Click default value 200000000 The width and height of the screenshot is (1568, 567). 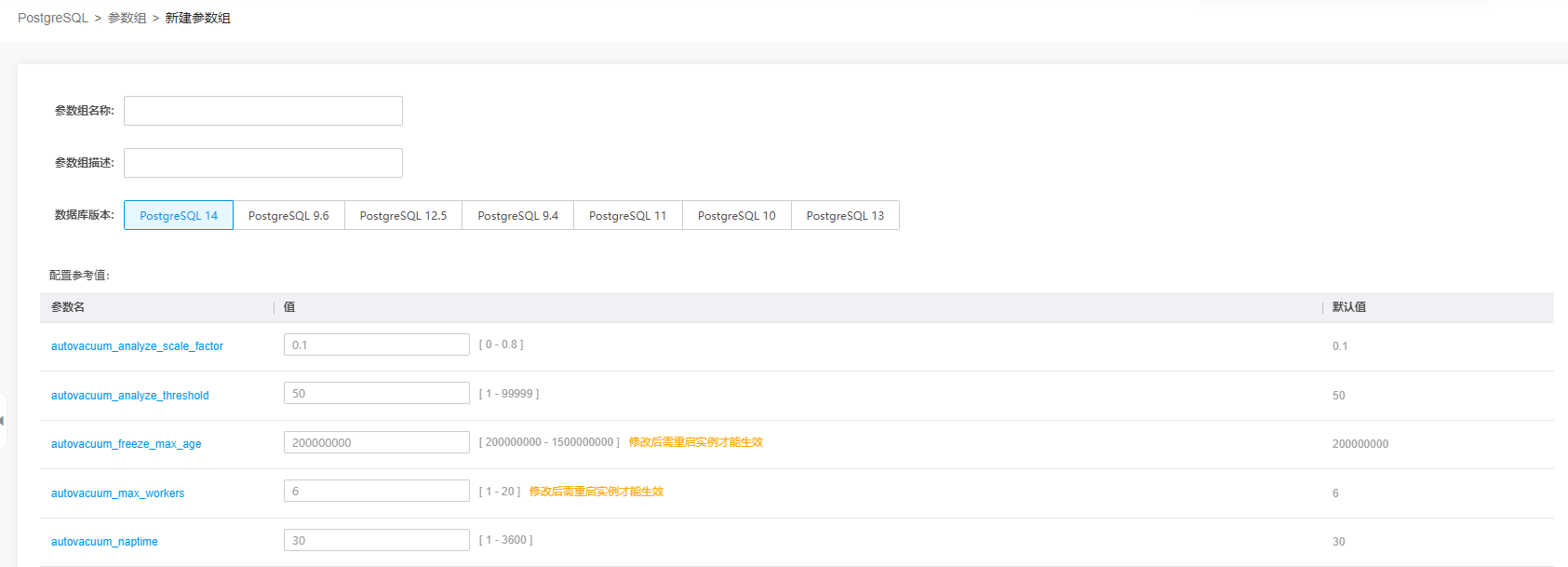[1360, 444]
